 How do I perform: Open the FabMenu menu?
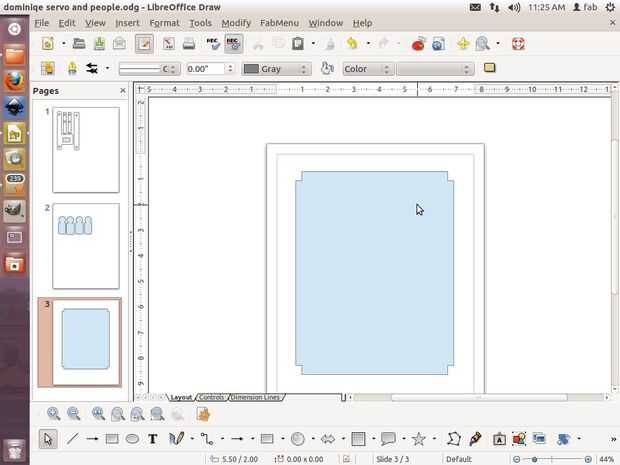279,22
